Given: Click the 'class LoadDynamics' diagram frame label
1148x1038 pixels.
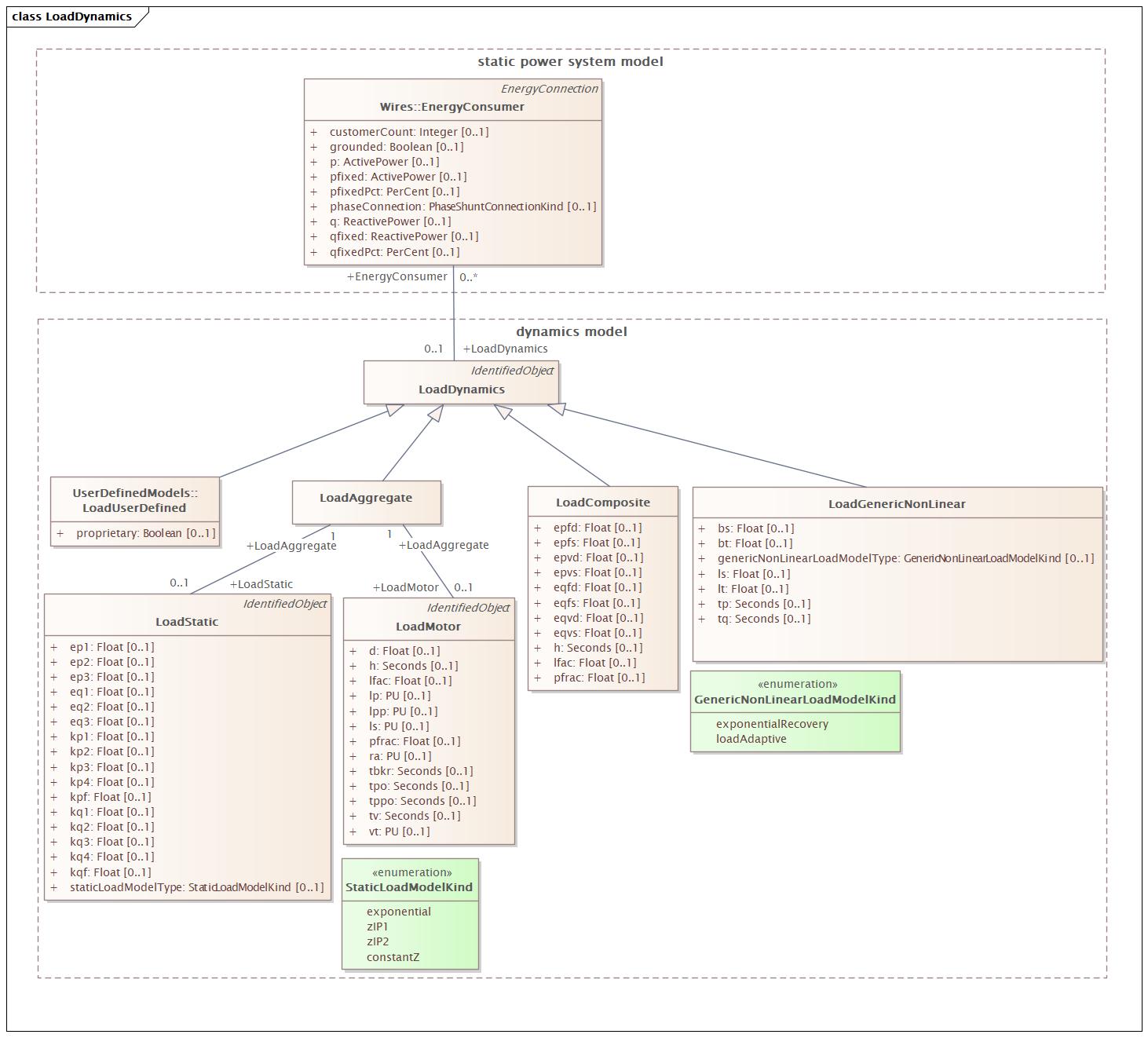Looking at the screenshot, I should pos(72,16).
